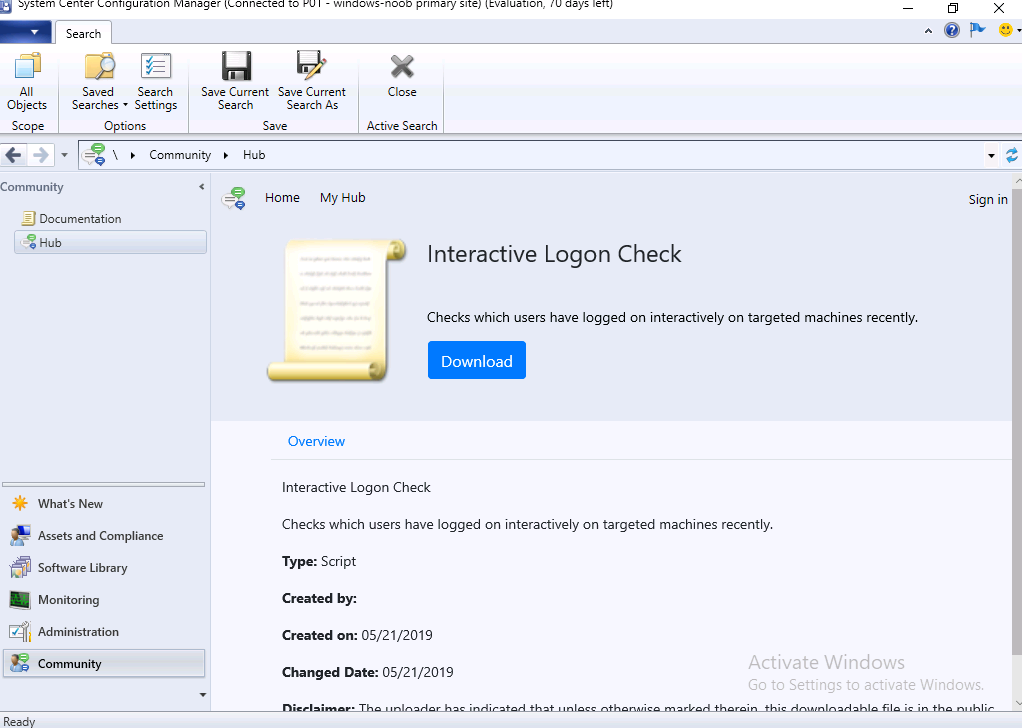Click the Changed Date 05/21/2019 text
Image resolution: width=1022 pixels, height=728 pixels.
pyautogui.click(x=368, y=673)
